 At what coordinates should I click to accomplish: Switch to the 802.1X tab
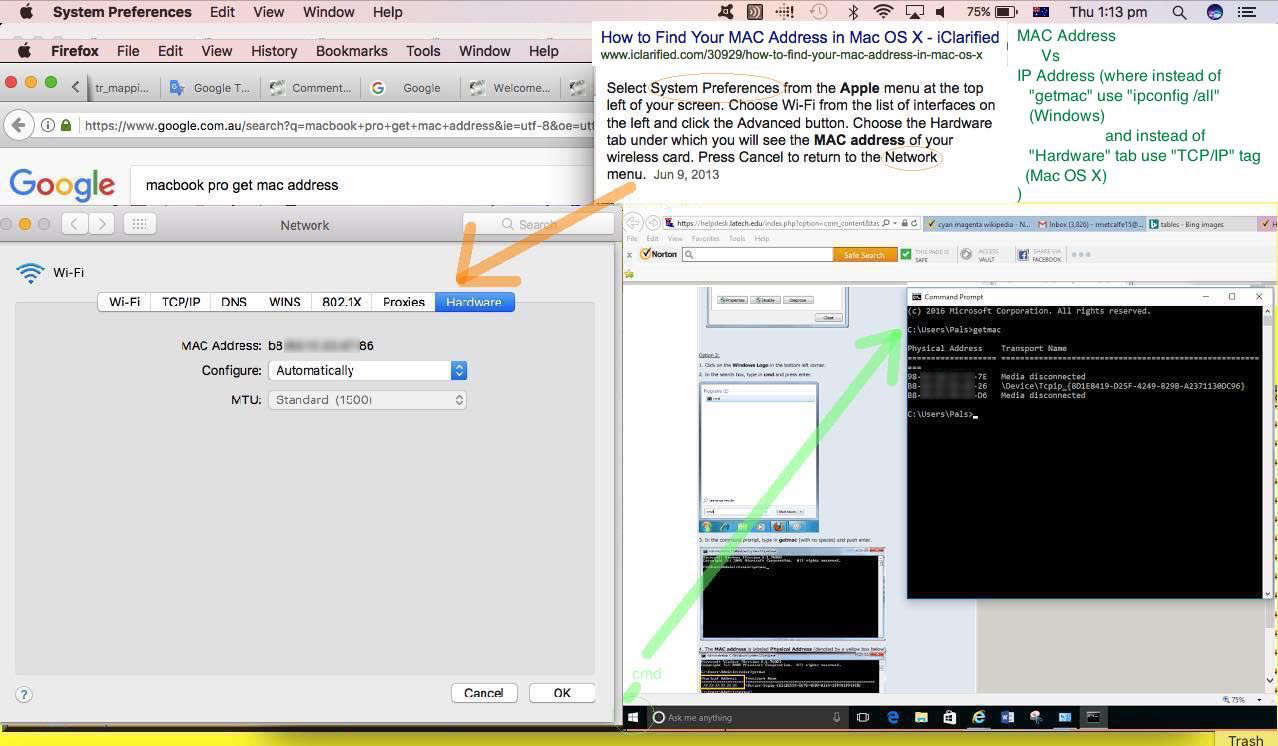click(x=342, y=302)
